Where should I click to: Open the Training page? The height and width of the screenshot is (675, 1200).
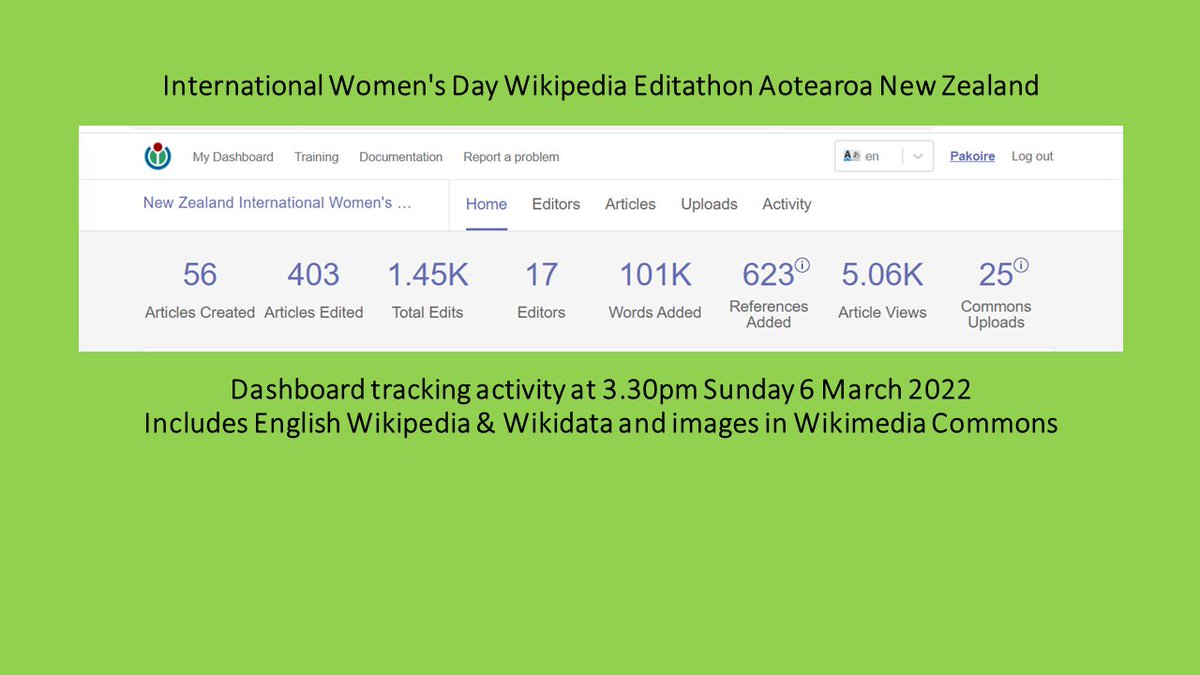(x=316, y=157)
